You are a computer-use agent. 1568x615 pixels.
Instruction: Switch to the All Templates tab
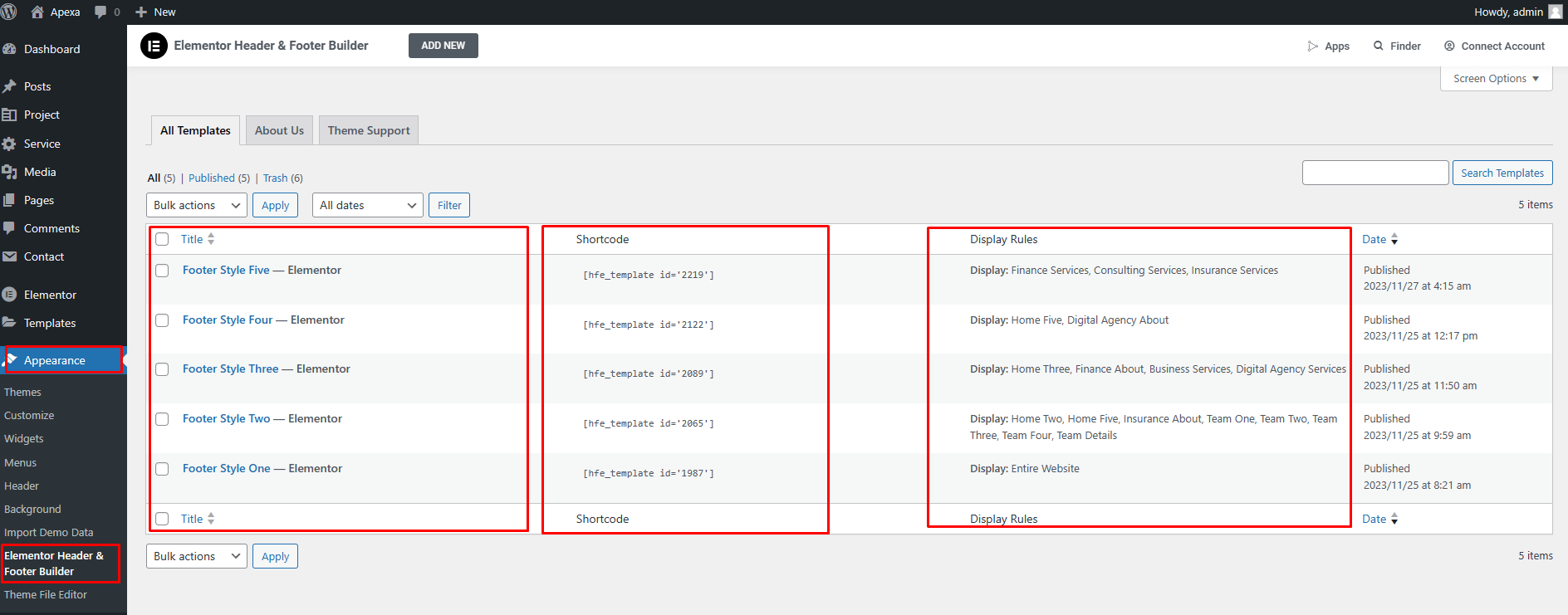(x=195, y=130)
